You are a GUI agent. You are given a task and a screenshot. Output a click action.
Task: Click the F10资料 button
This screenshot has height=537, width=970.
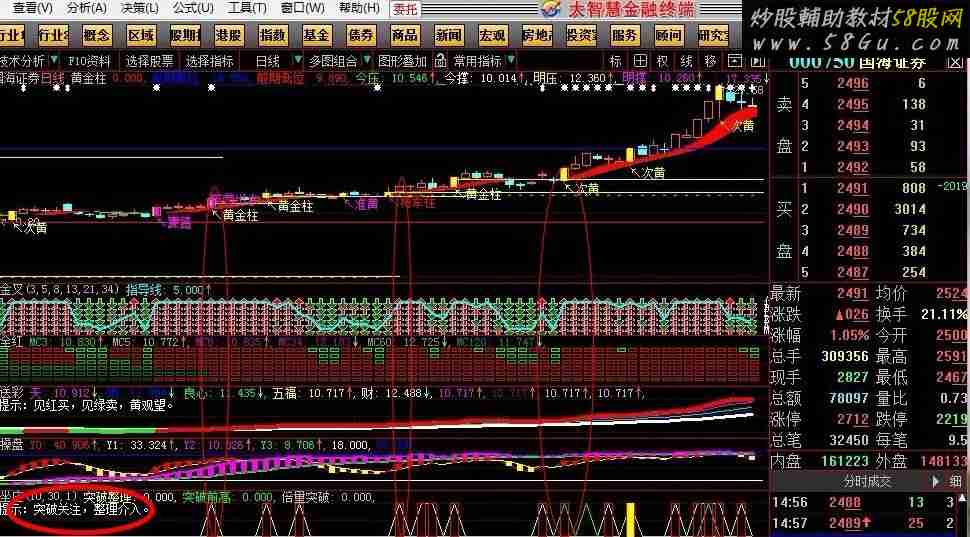[89, 61]
